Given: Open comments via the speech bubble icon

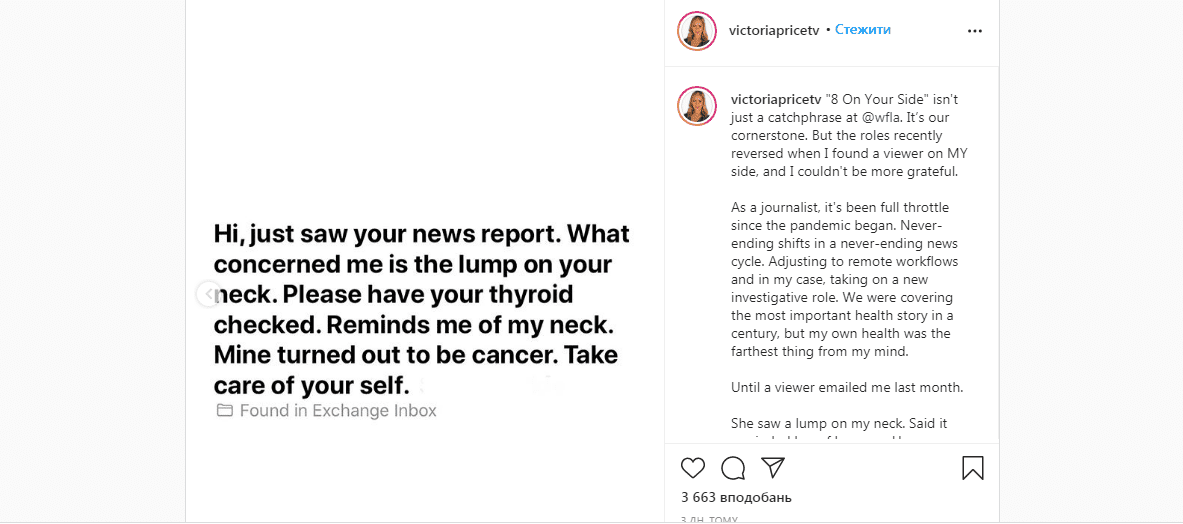Looking at the screenshot, I should click(x=733, y=467).
